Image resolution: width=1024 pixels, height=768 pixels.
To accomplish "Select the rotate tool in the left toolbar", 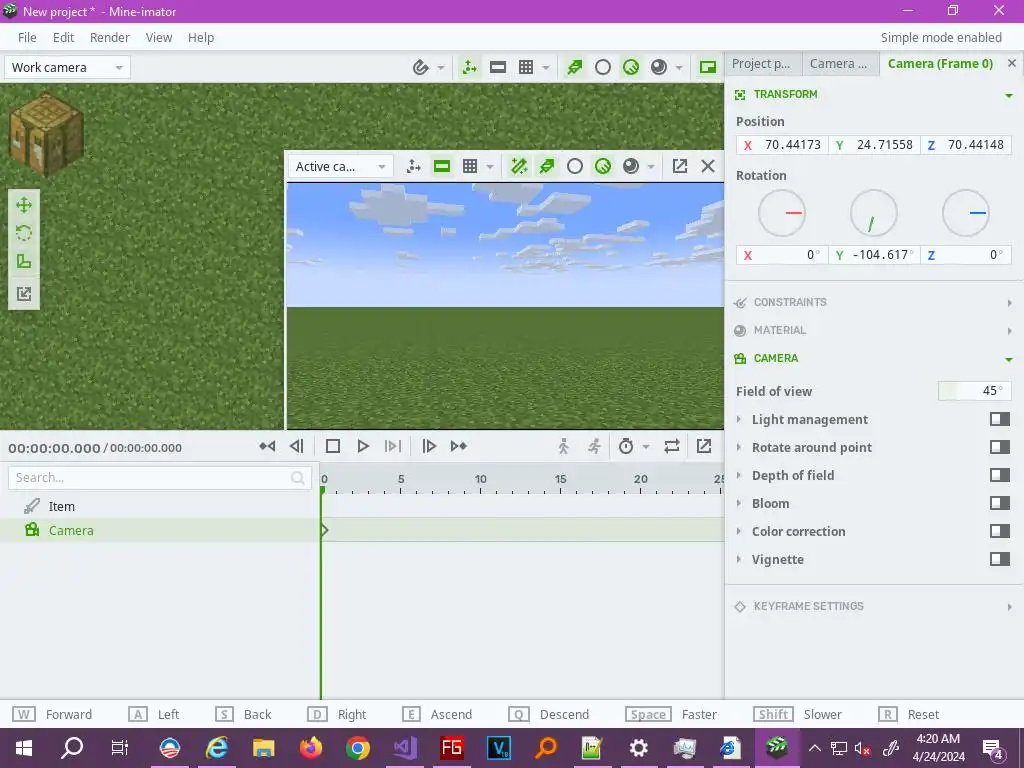I will 24,233.
